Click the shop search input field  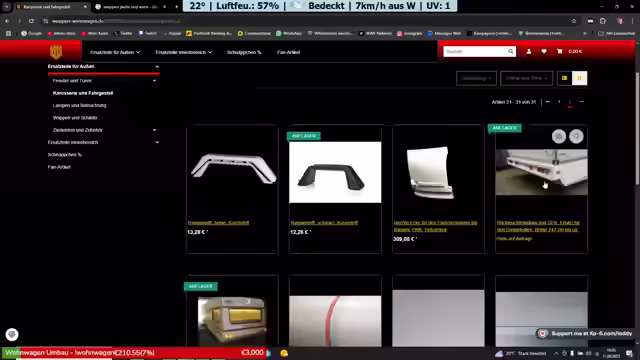(x=476, y=51)
